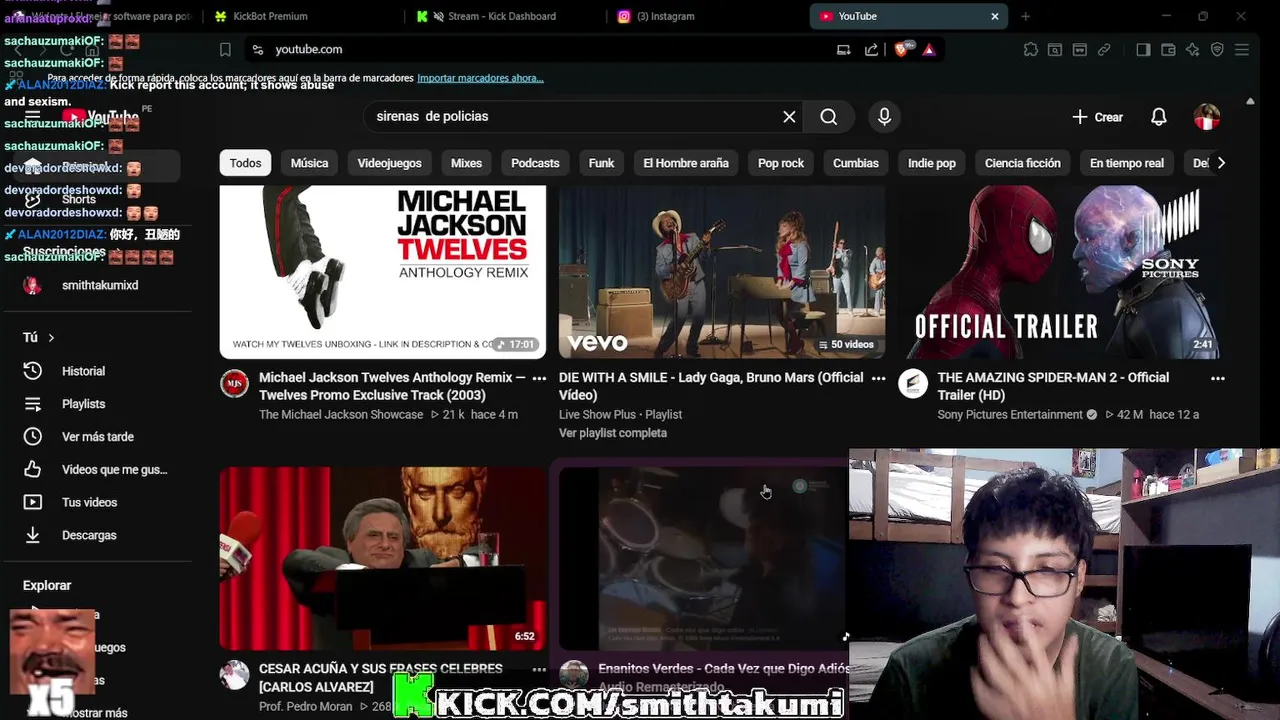Viewport: 1280px width, 720px height.
Task: Click the Brave Shields lion icon
Action: (902, 49)
